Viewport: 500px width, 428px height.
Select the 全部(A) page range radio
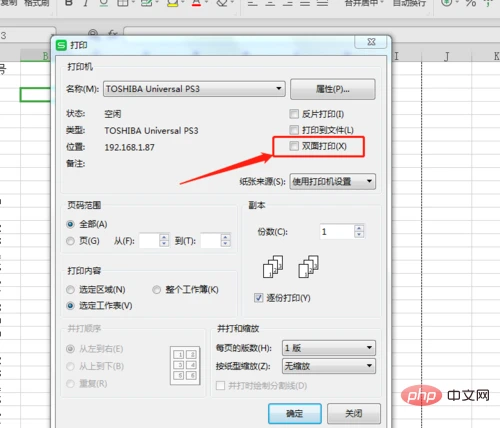point(70,224)
